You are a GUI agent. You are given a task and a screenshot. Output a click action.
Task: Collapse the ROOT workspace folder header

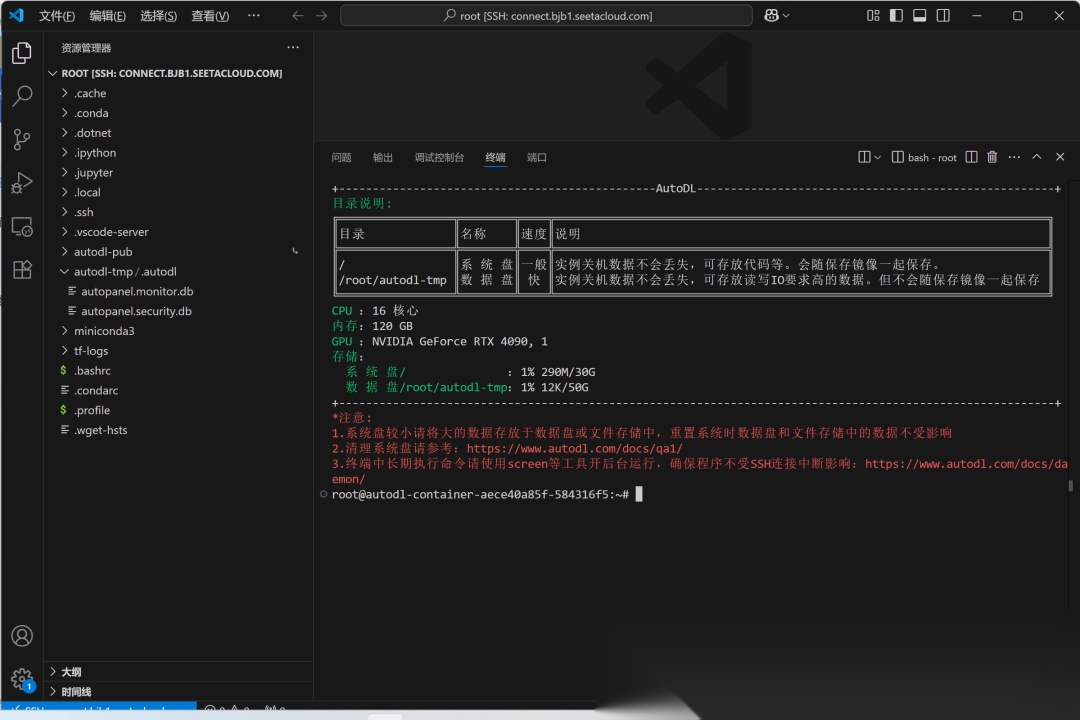pos(178,73)
